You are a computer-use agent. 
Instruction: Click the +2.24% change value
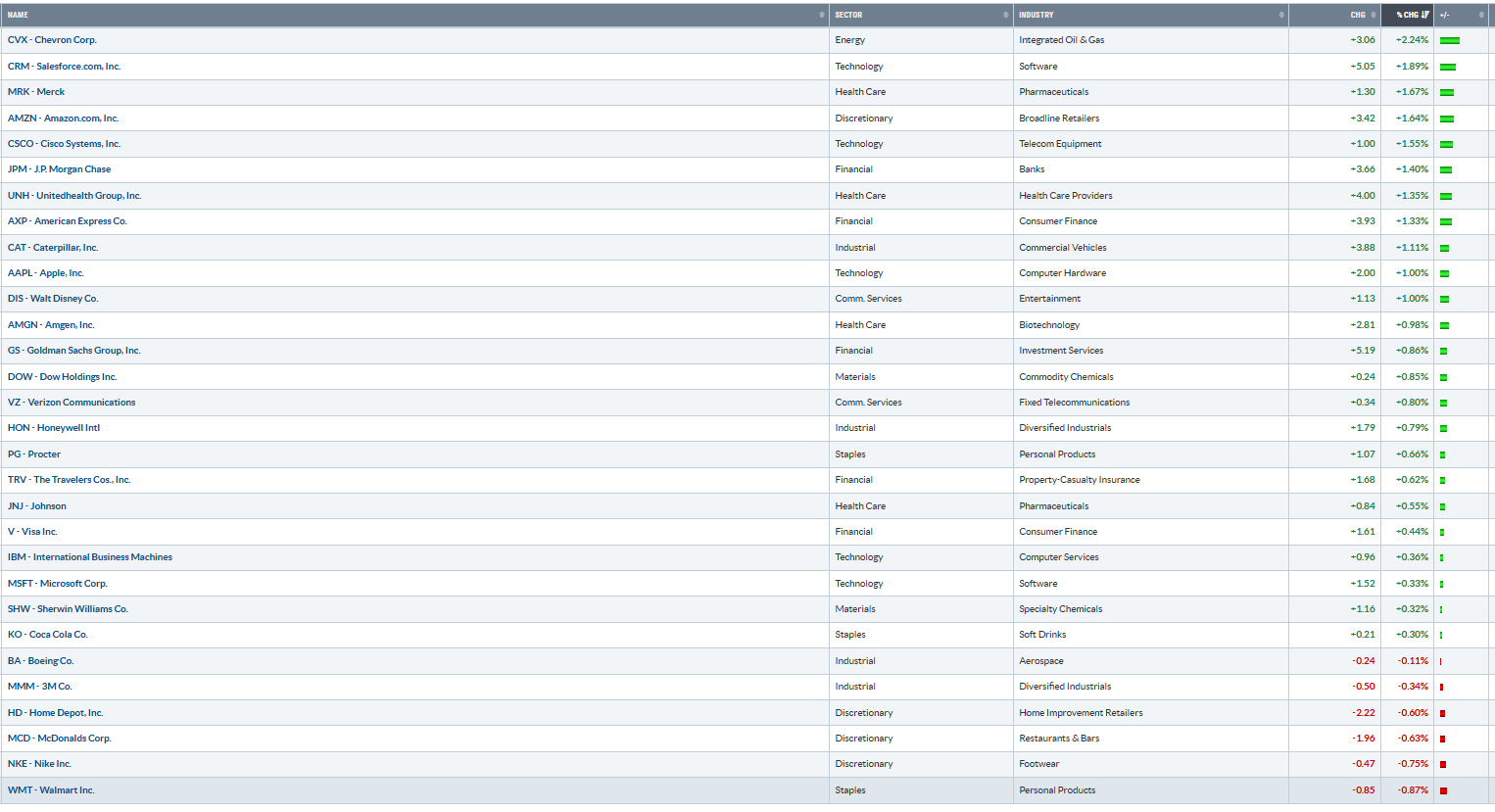pyautogui.click(x=1412, y=40)
